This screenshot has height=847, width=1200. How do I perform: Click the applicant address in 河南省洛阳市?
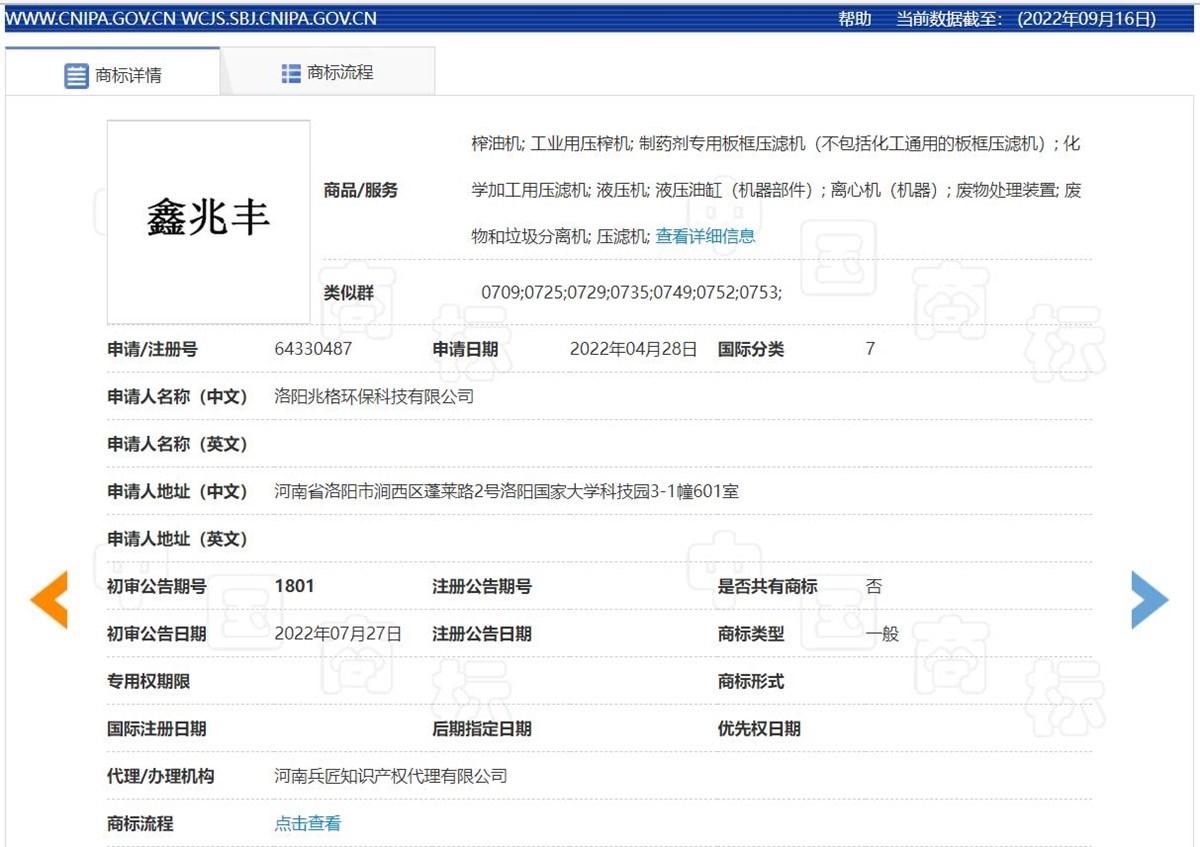pos(506,492)
